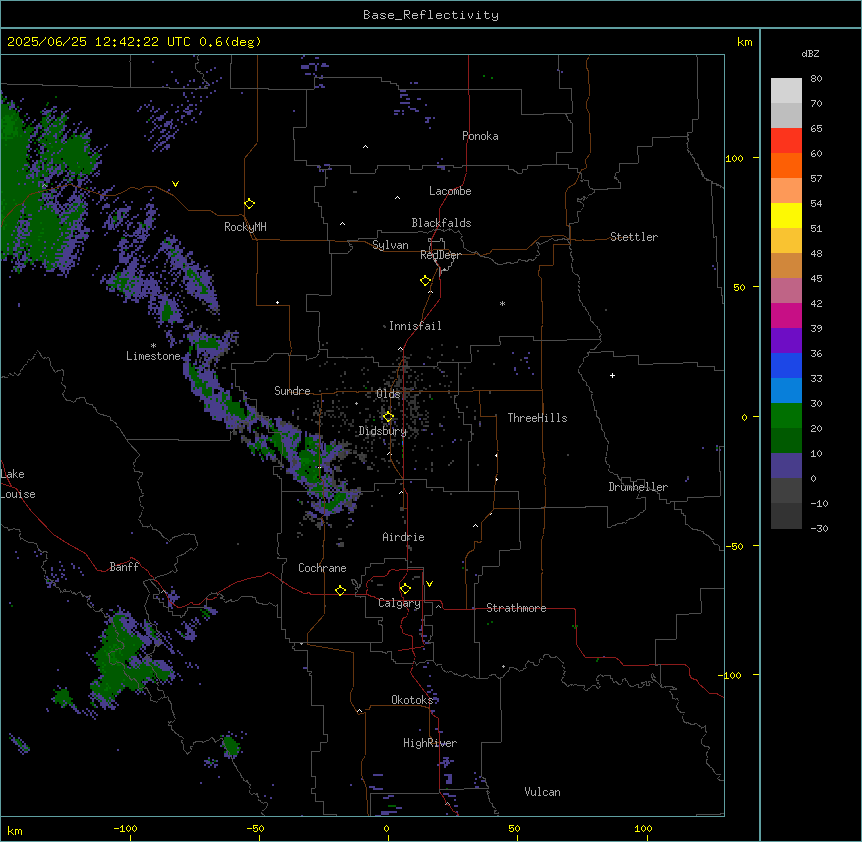862x842 pixels.
Task: Click the yellow marker south of RedDeer
Action: click(x=425, y=281)
